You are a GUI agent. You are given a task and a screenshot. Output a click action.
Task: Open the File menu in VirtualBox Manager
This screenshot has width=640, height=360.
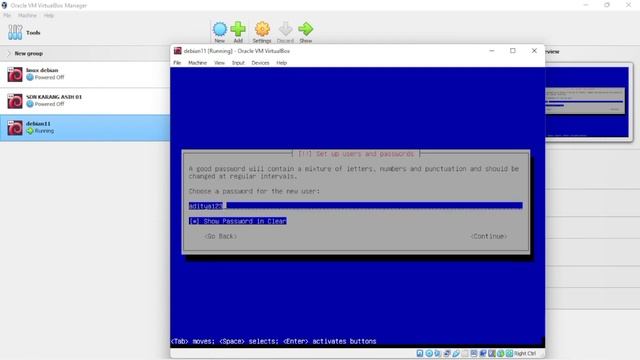7,16
